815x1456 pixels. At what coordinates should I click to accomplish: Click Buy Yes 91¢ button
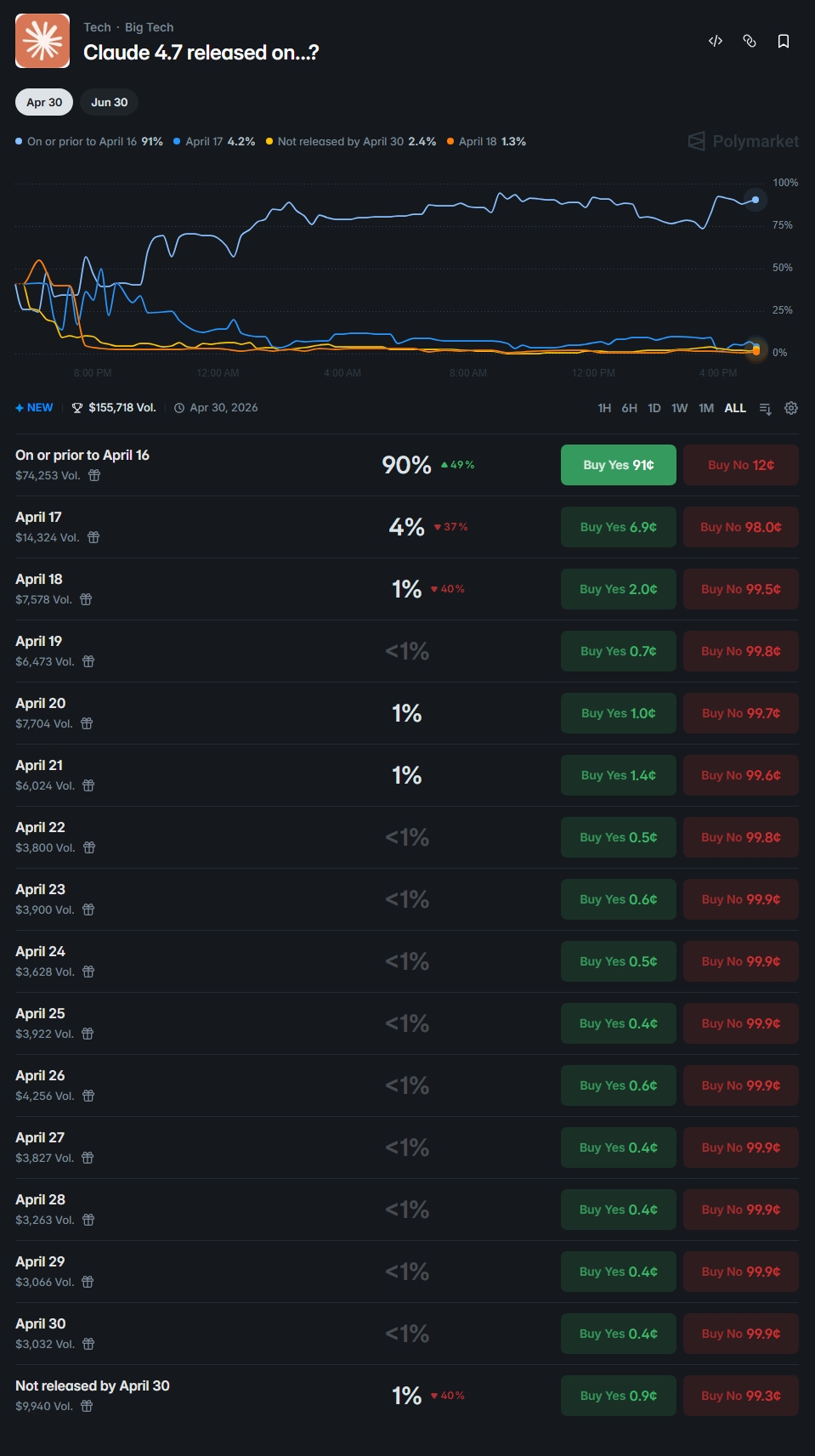(x=619, y=465)
